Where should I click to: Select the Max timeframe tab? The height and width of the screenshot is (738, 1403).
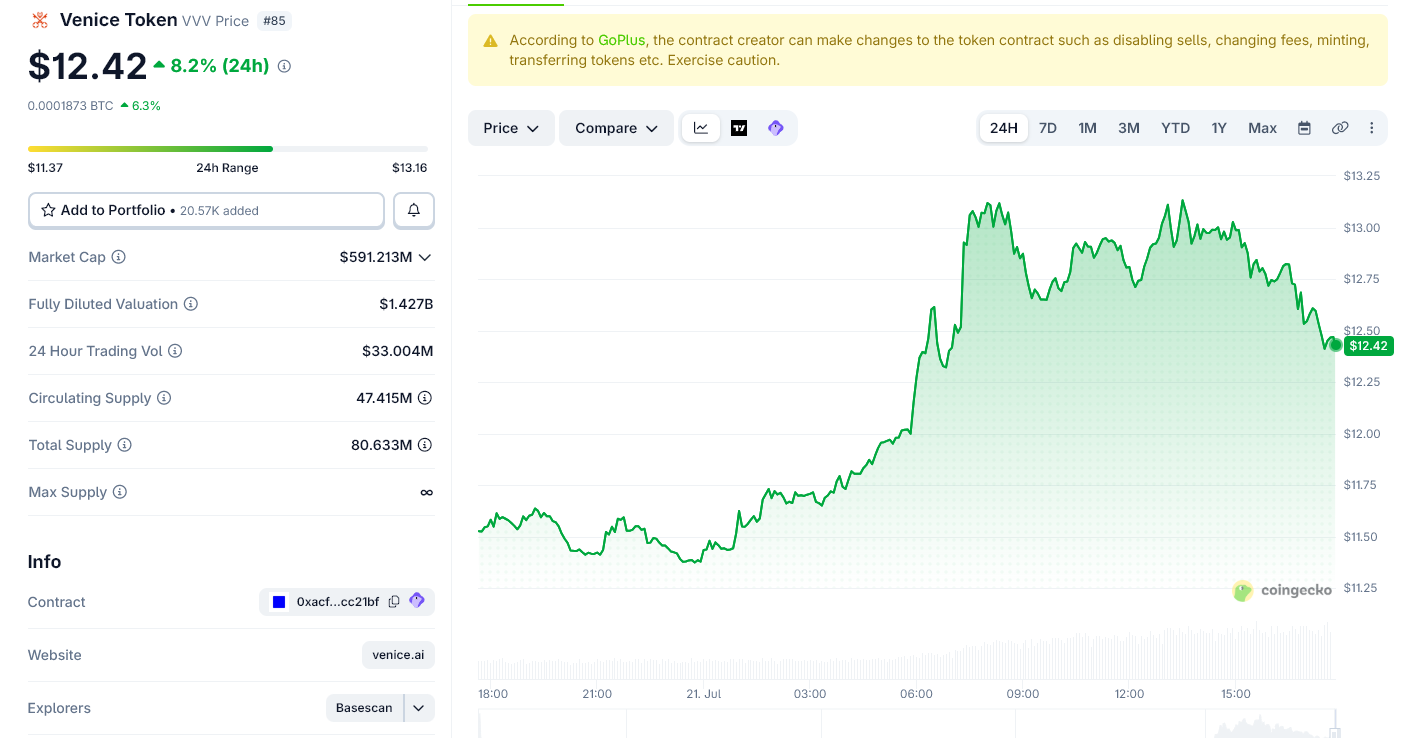point(1263,128)
